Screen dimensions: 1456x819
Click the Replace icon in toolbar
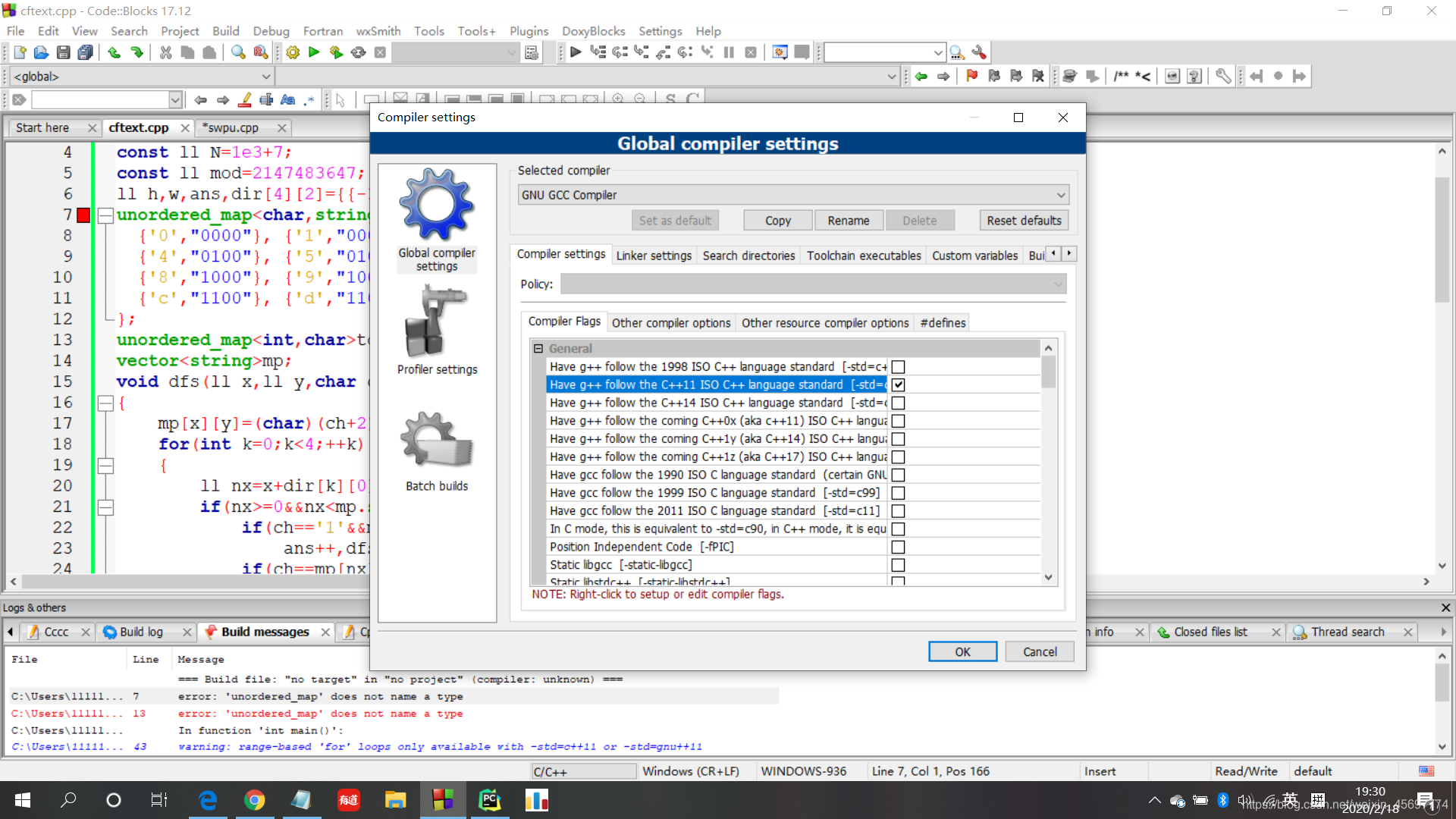click(260, 52)
